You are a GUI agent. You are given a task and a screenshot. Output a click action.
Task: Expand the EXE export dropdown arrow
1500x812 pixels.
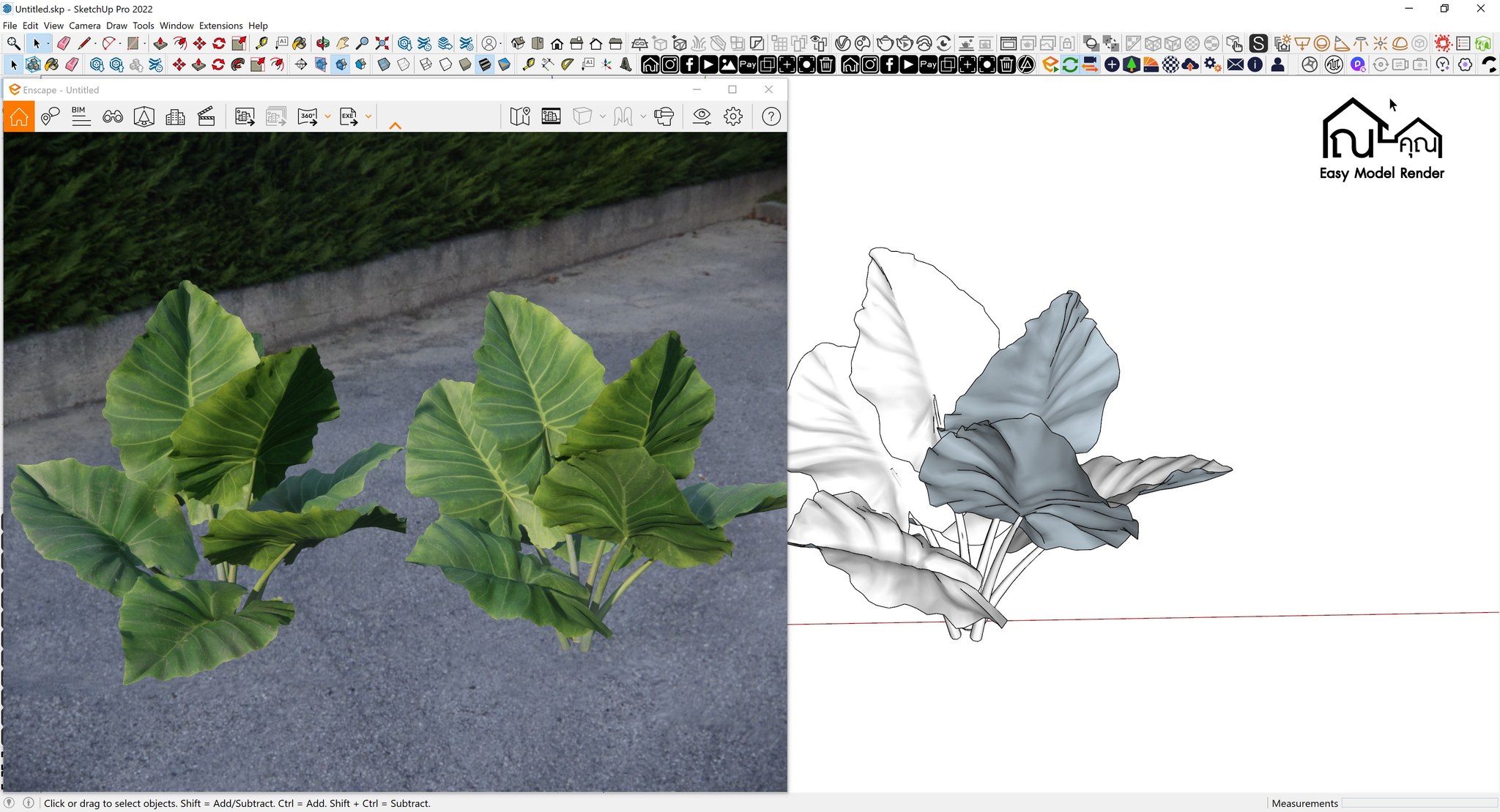pyautogui.click(x=368, y=116)
